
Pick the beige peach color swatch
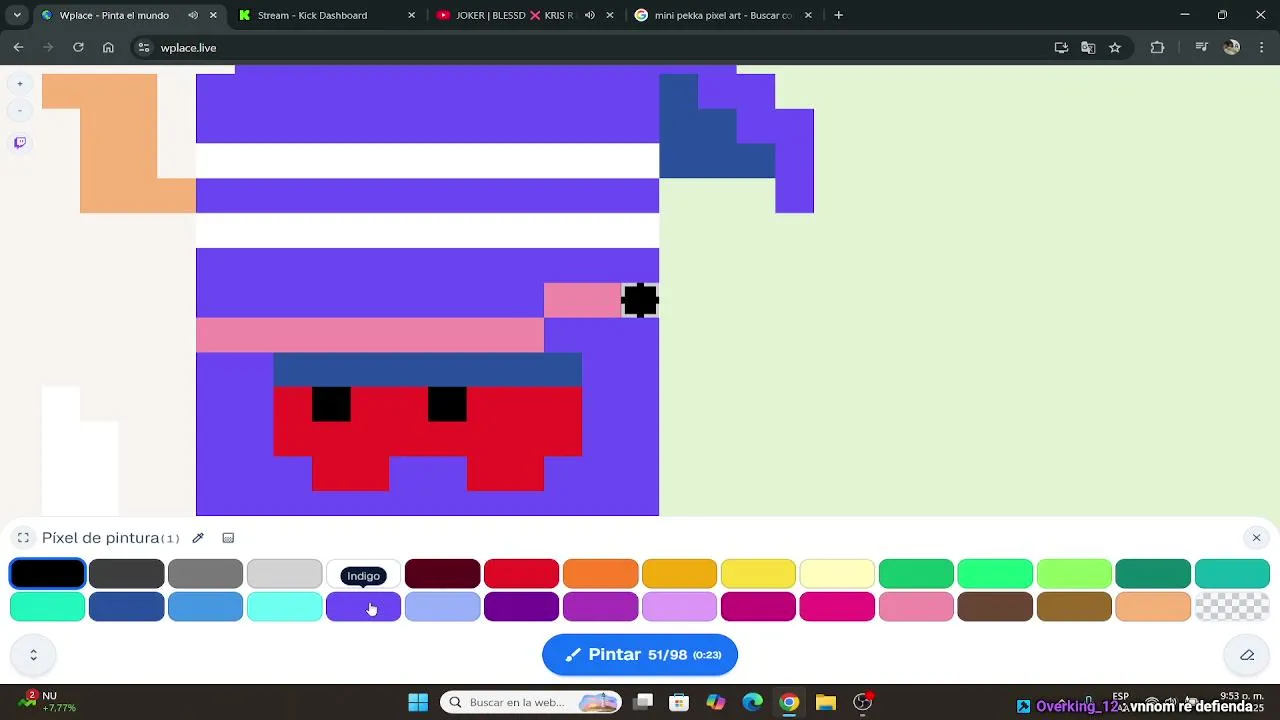pyautogui.click(x=1153, y=607)
